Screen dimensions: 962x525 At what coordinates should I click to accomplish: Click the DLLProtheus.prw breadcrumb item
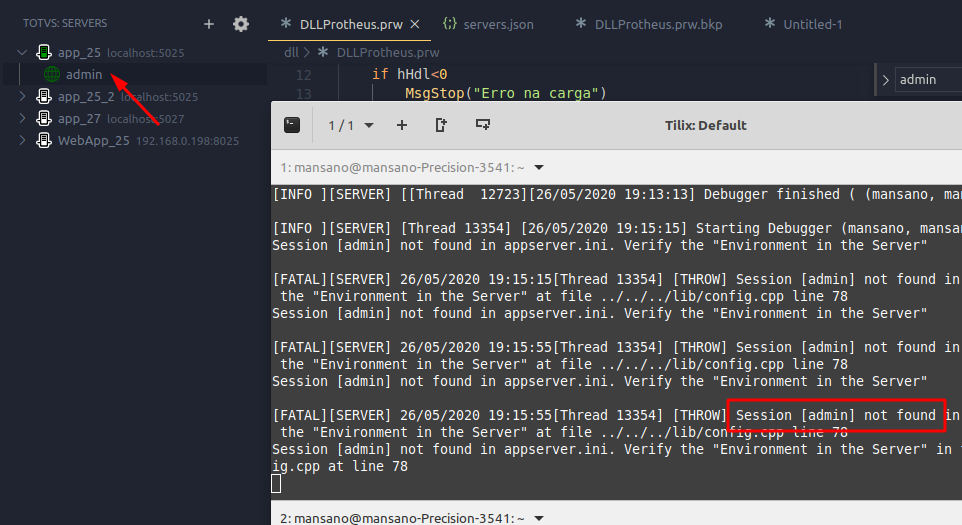(x=388, y=52)
